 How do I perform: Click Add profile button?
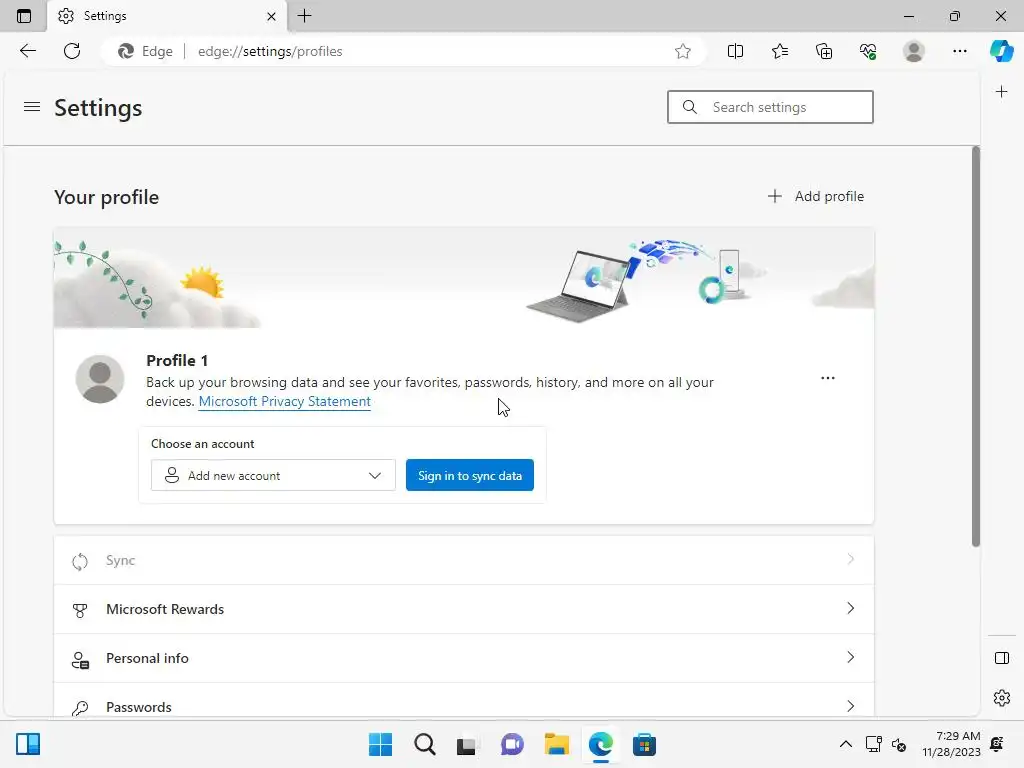tap(816, 197)
